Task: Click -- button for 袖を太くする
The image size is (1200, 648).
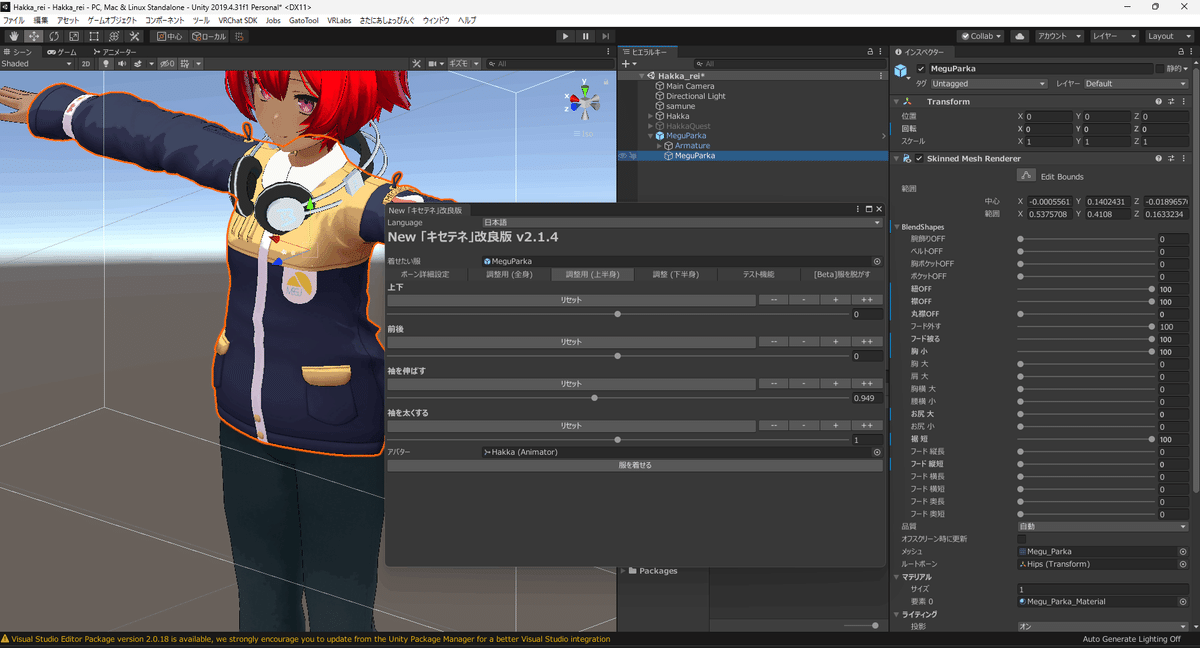Action: point(773,426)
